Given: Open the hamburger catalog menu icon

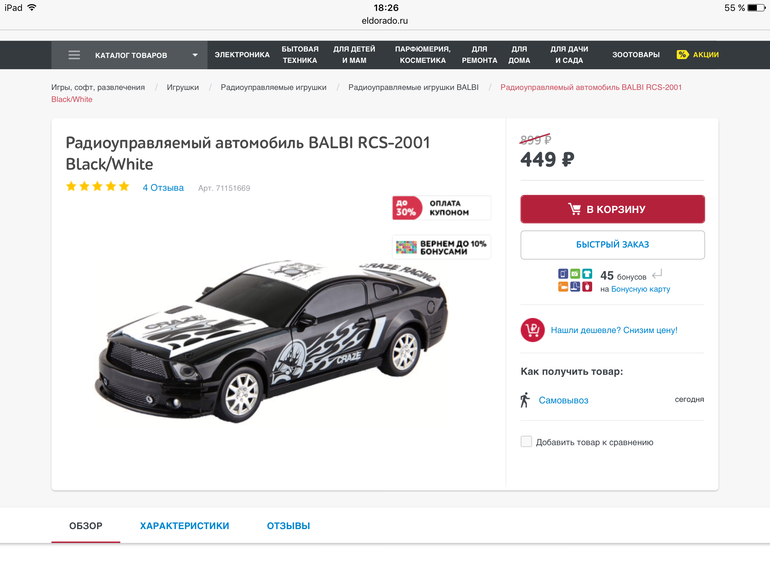Looking at the screenshot, I should [x=74, y=55].
